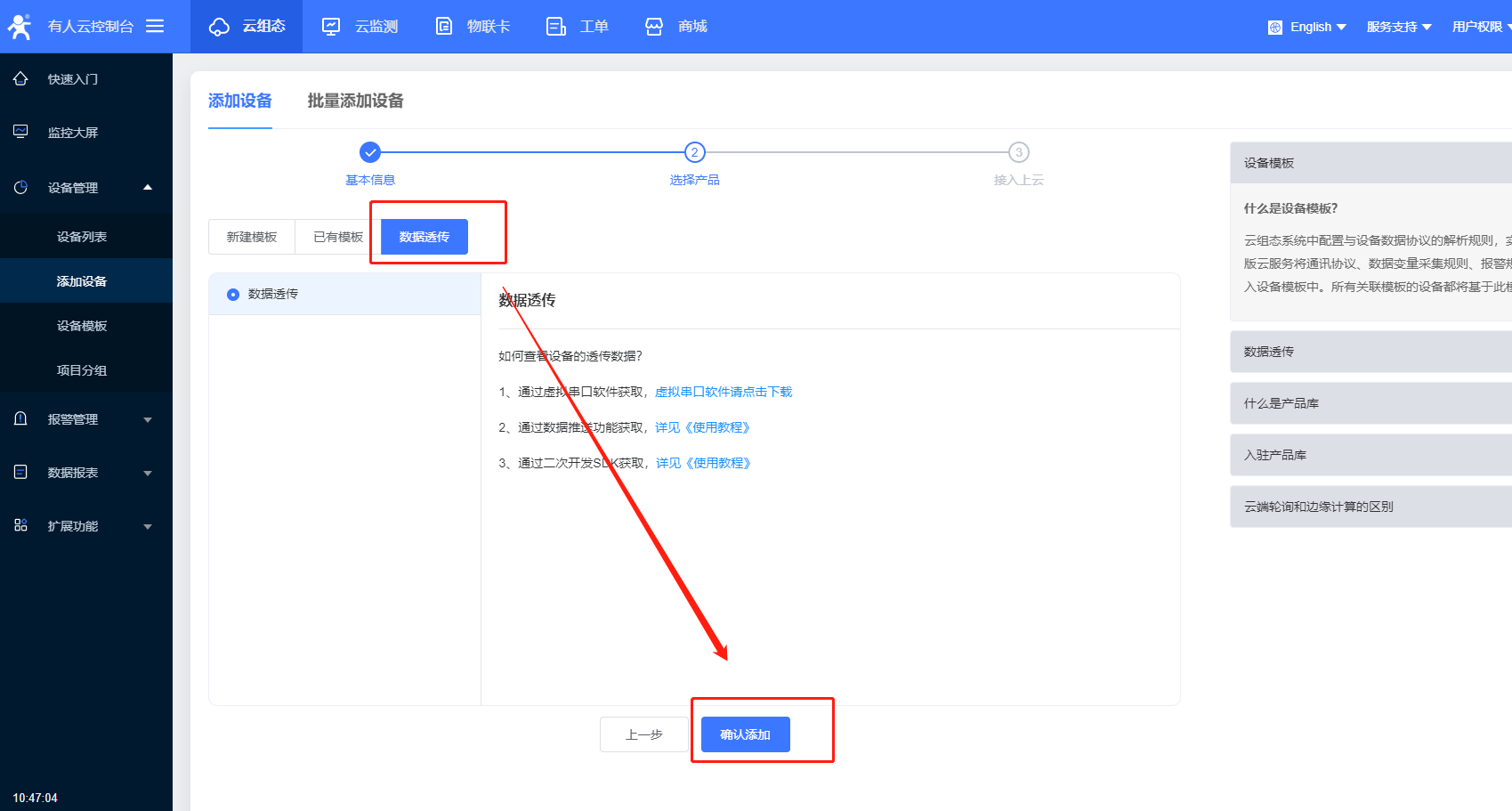This screenshot has width=1512, height=811.
Task: Click the 上一步 button
Action: click(643, 734)
